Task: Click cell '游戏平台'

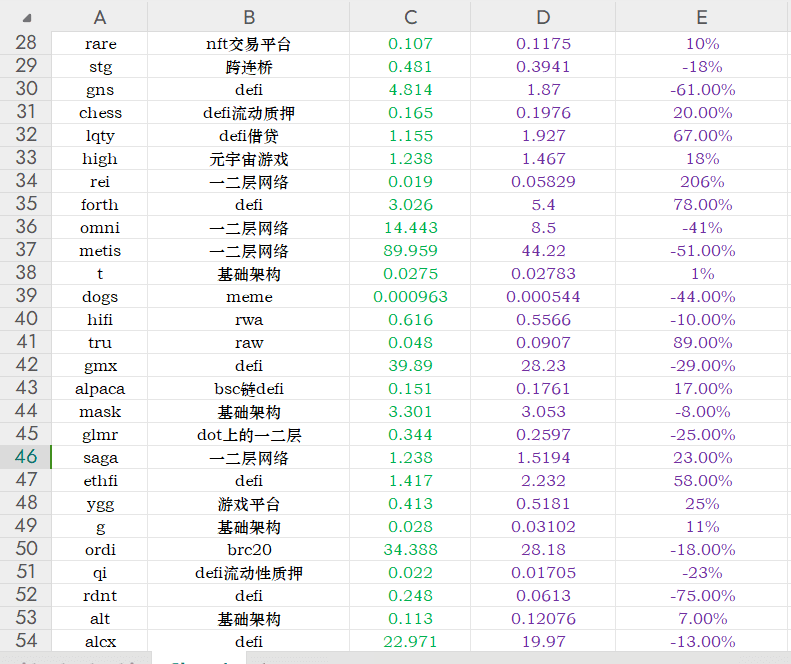Action: coord(248,504)
